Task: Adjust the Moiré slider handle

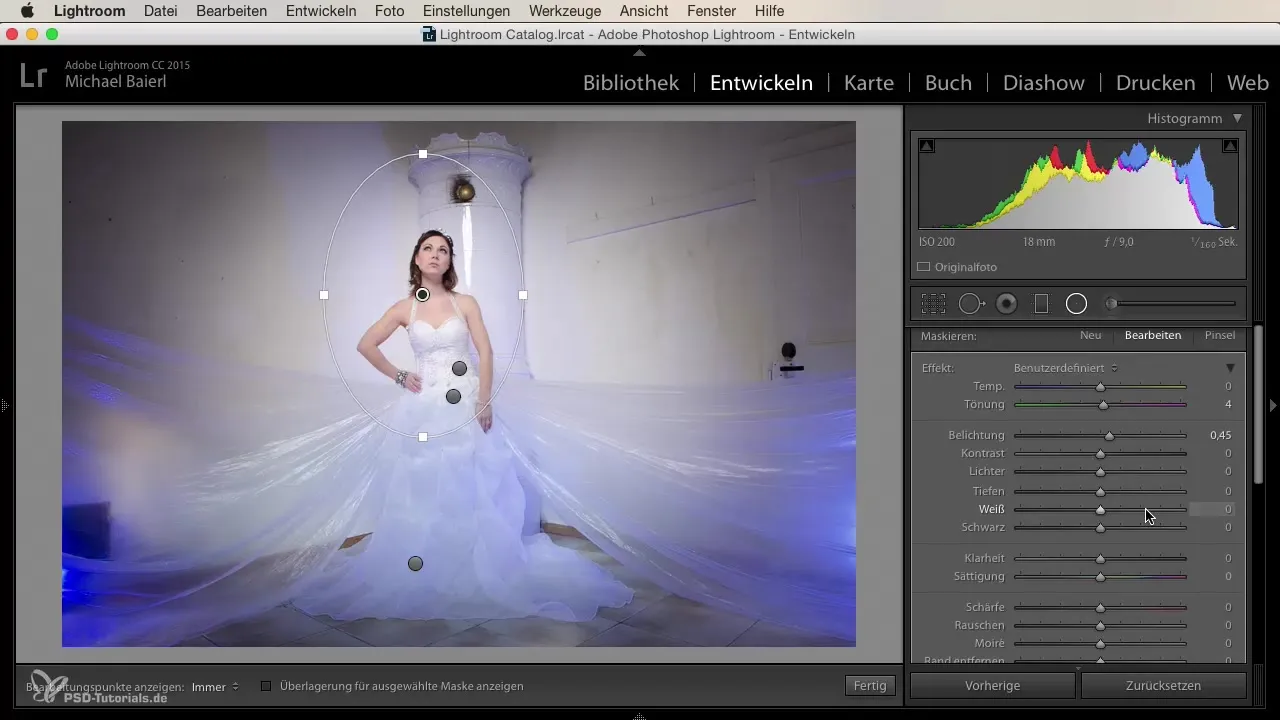Action: point(1100,644)
